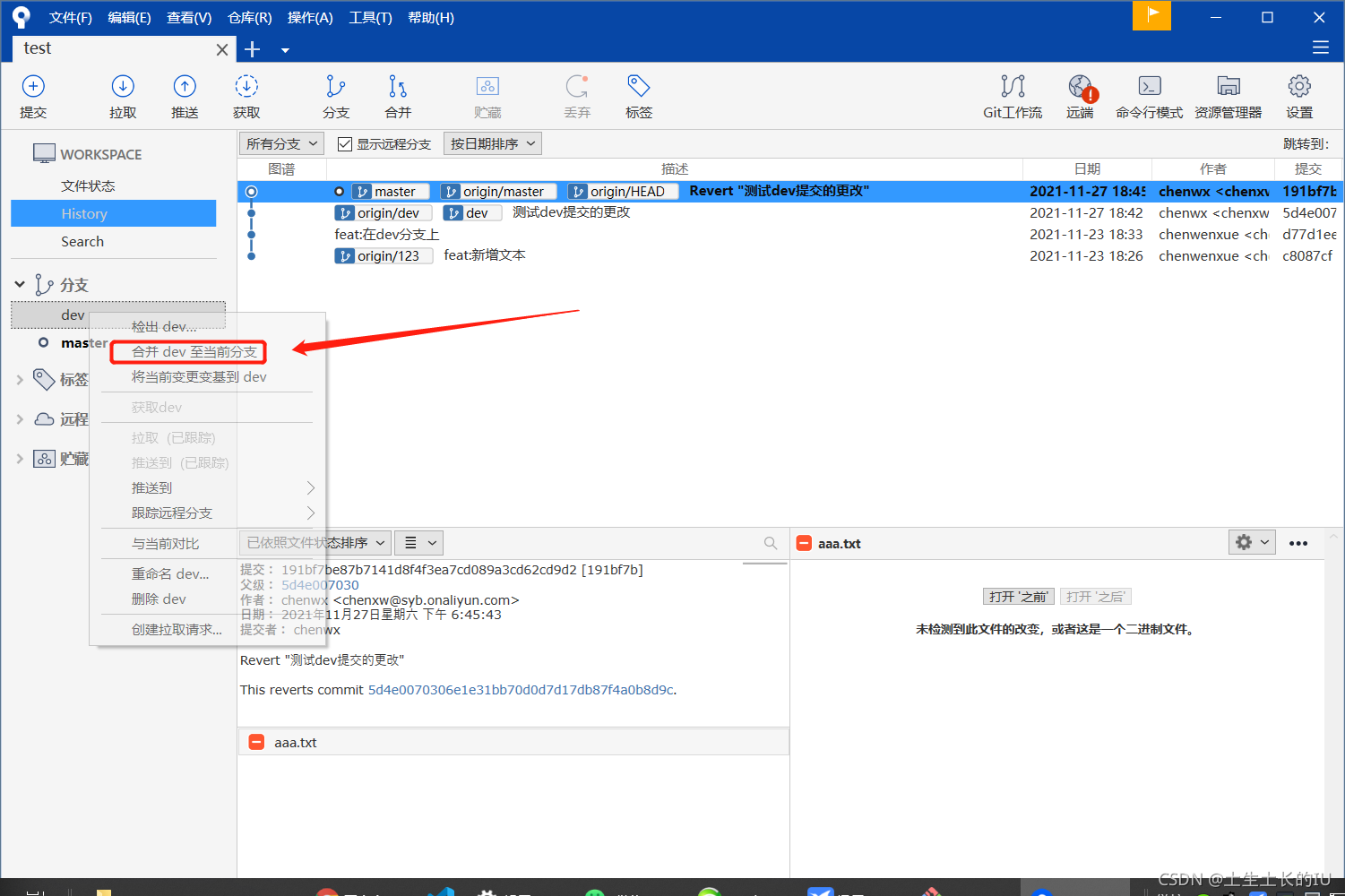Expand the 贮藏 section in sidebar
Image resolution: width=1345 pixels, height=896 pixels.
[20, 459]
